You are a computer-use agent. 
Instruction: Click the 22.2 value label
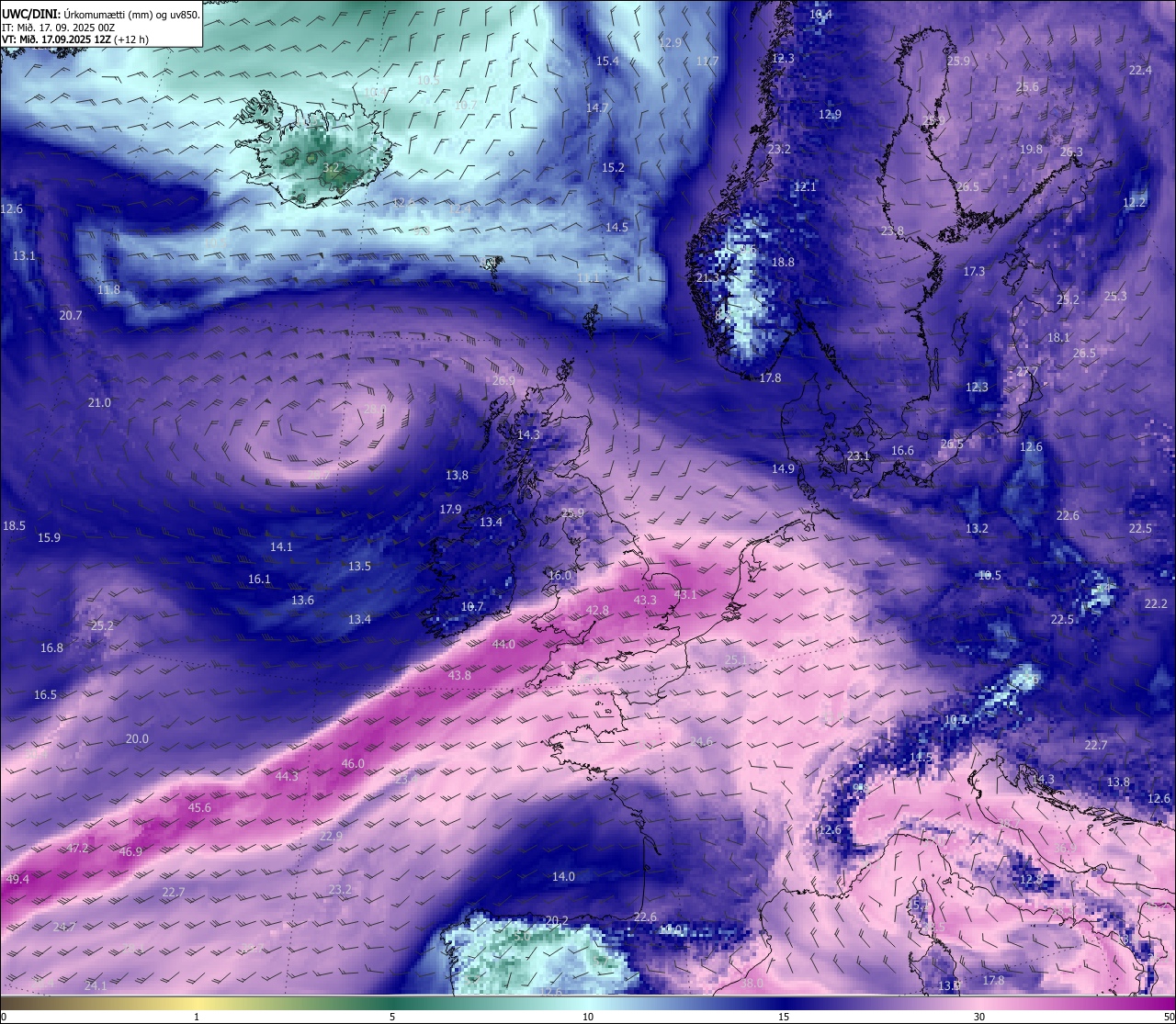(1156, 603)
